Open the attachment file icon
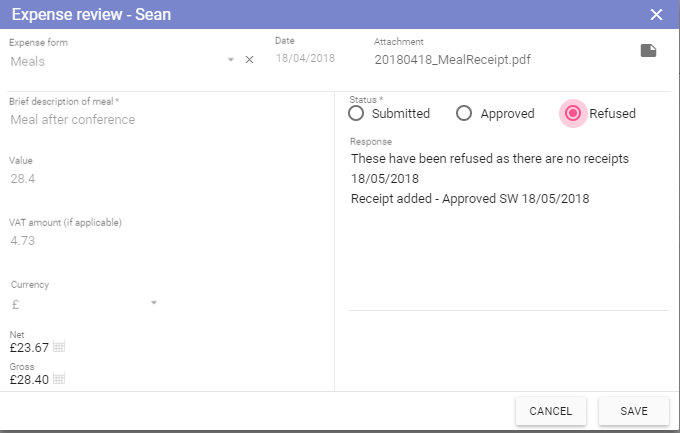Screen dimensions: 680x433 point(648,51)
